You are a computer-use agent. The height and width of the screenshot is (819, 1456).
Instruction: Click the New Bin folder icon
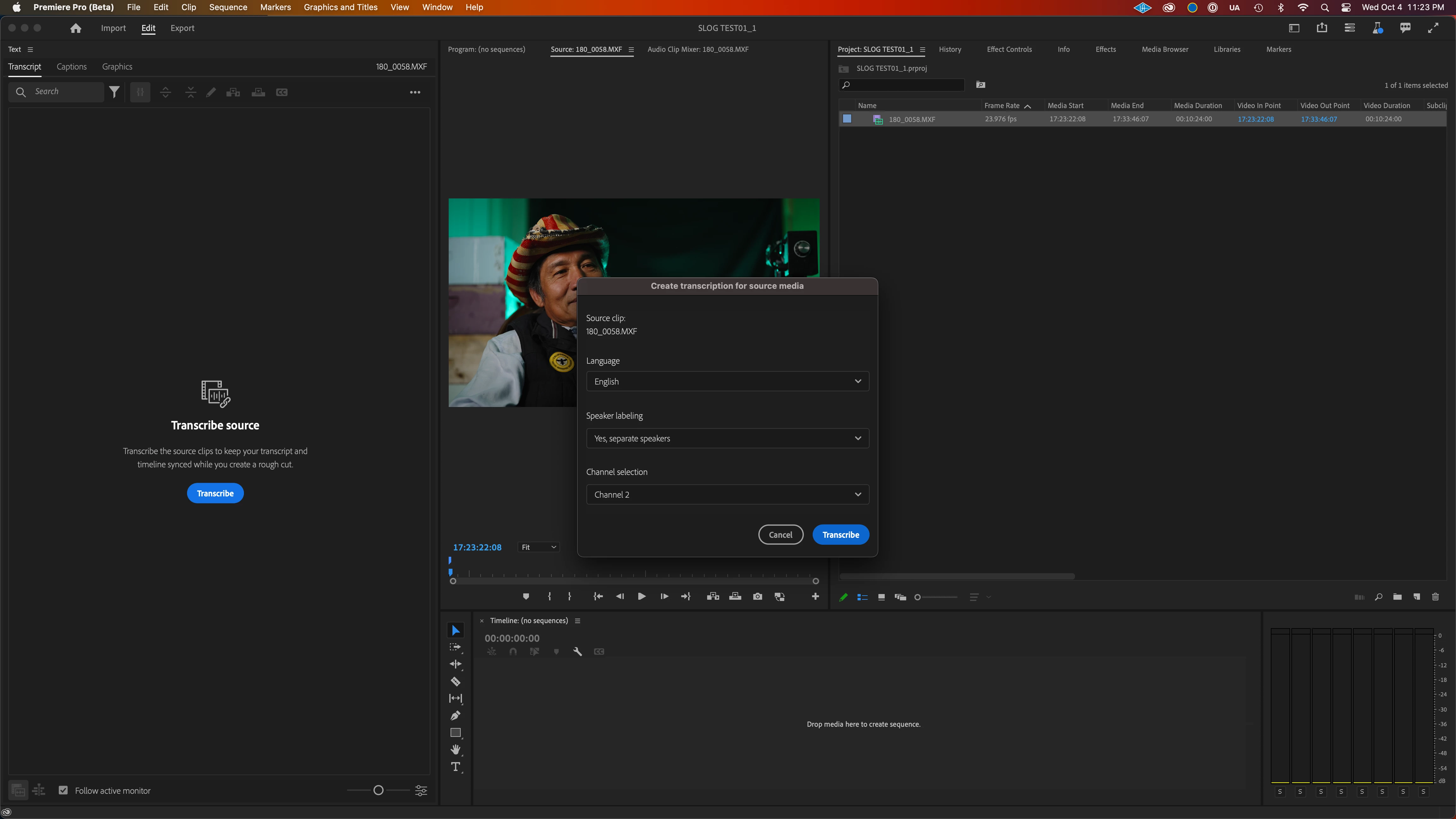(1397, 597)
